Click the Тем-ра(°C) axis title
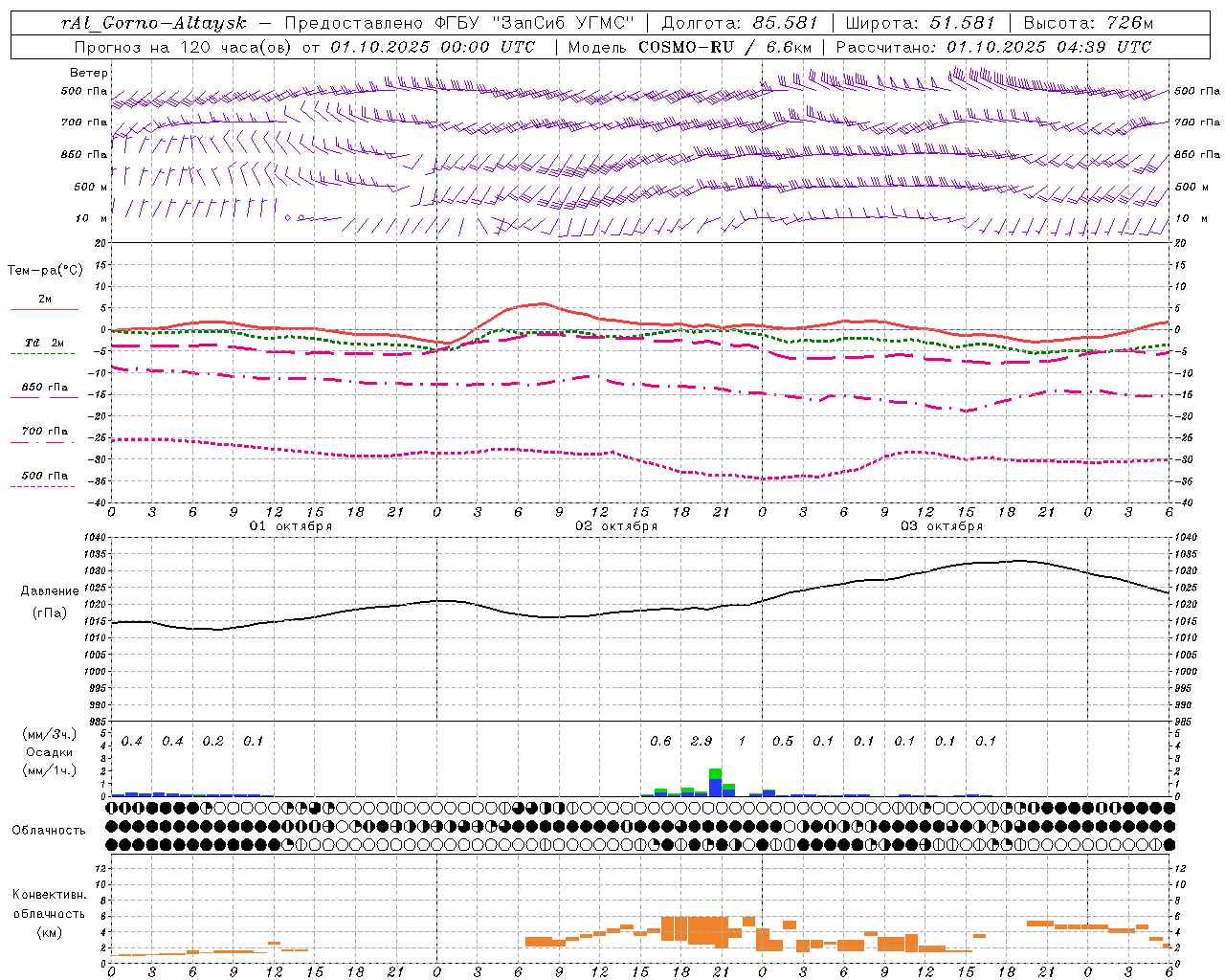 coord(45,271)
